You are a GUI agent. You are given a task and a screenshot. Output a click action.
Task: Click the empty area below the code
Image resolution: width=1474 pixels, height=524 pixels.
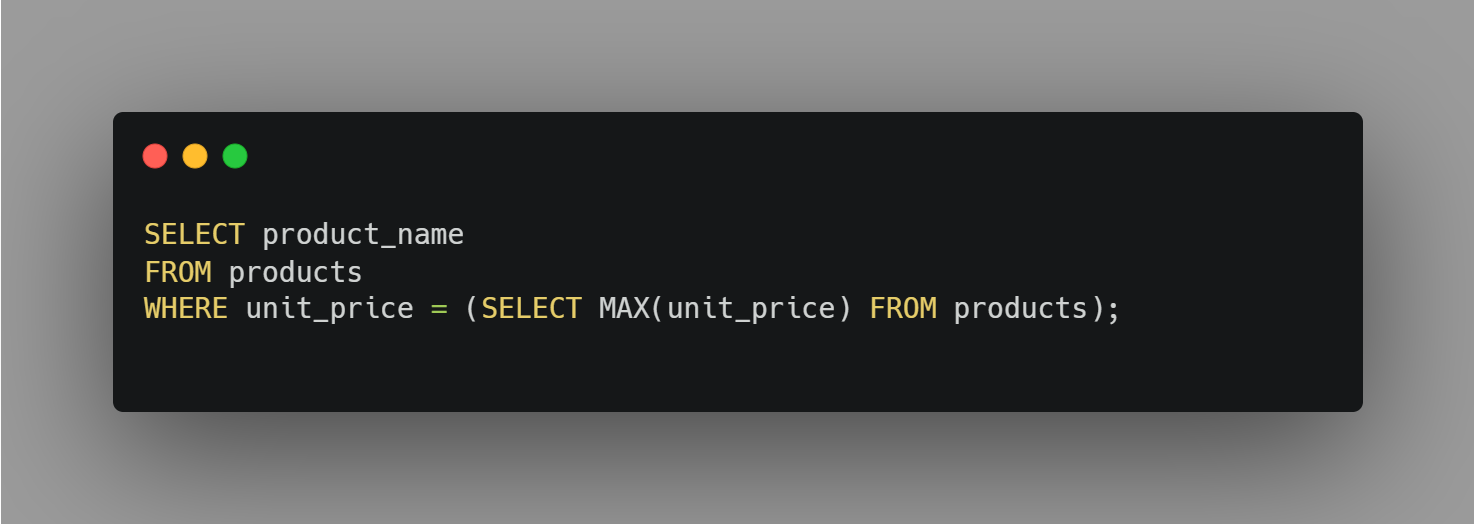700,370
